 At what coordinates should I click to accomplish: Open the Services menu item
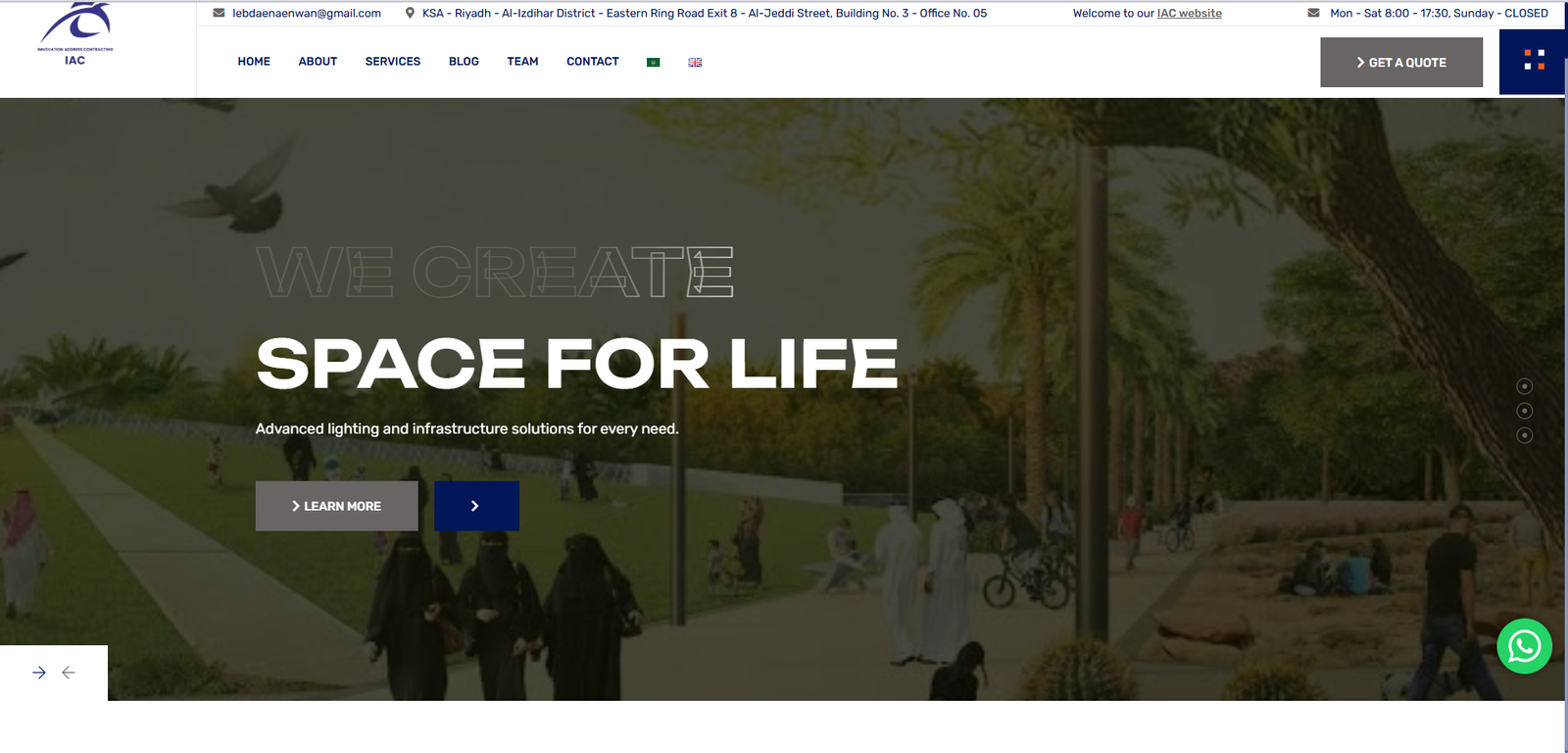pos(392,62)
